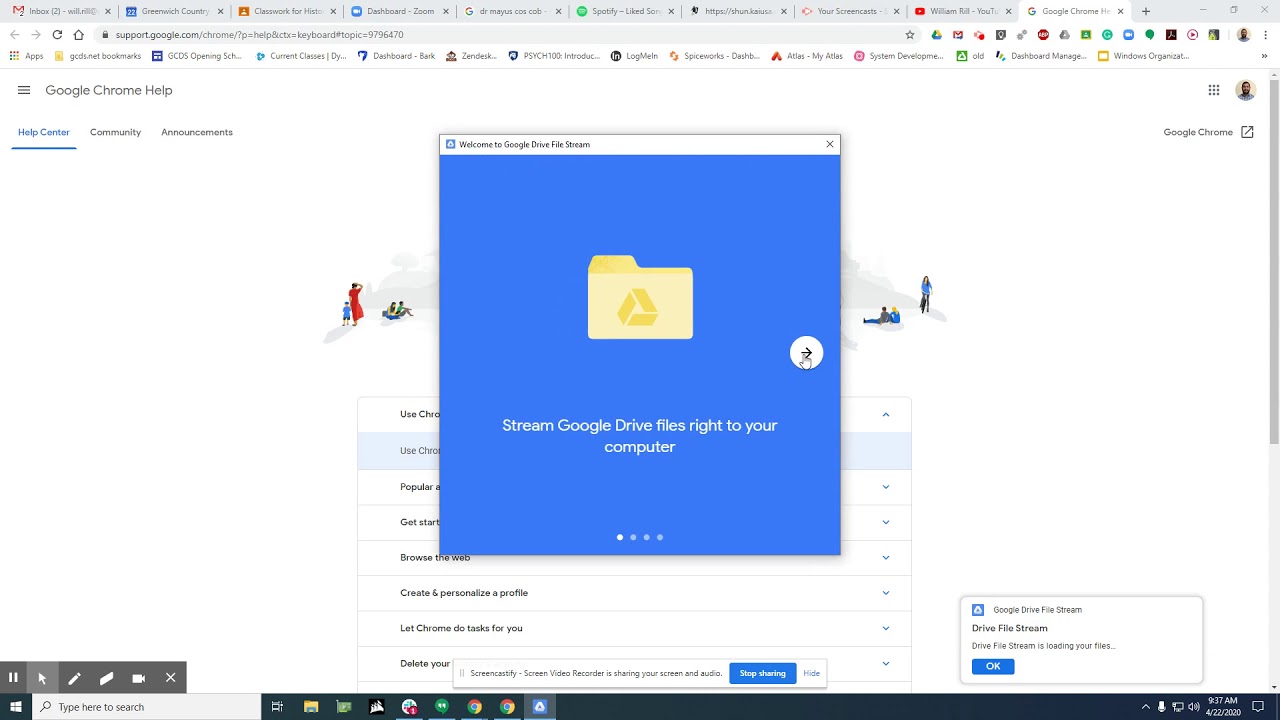Reload the current page
The image size is (1280, 720).
pos(57,34)
